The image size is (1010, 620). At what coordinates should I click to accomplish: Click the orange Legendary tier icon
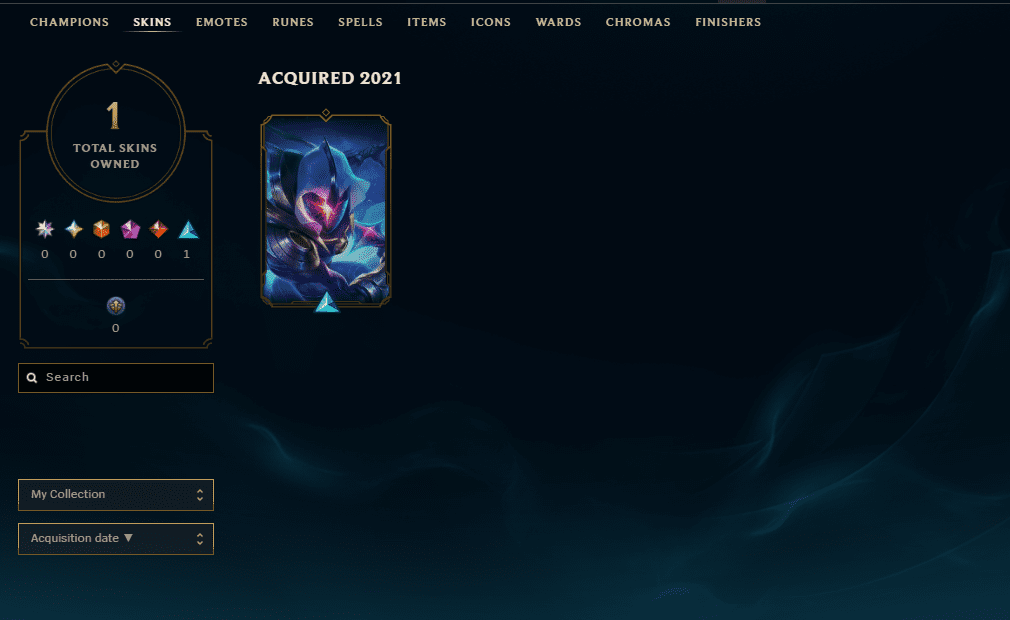[101, 229]
